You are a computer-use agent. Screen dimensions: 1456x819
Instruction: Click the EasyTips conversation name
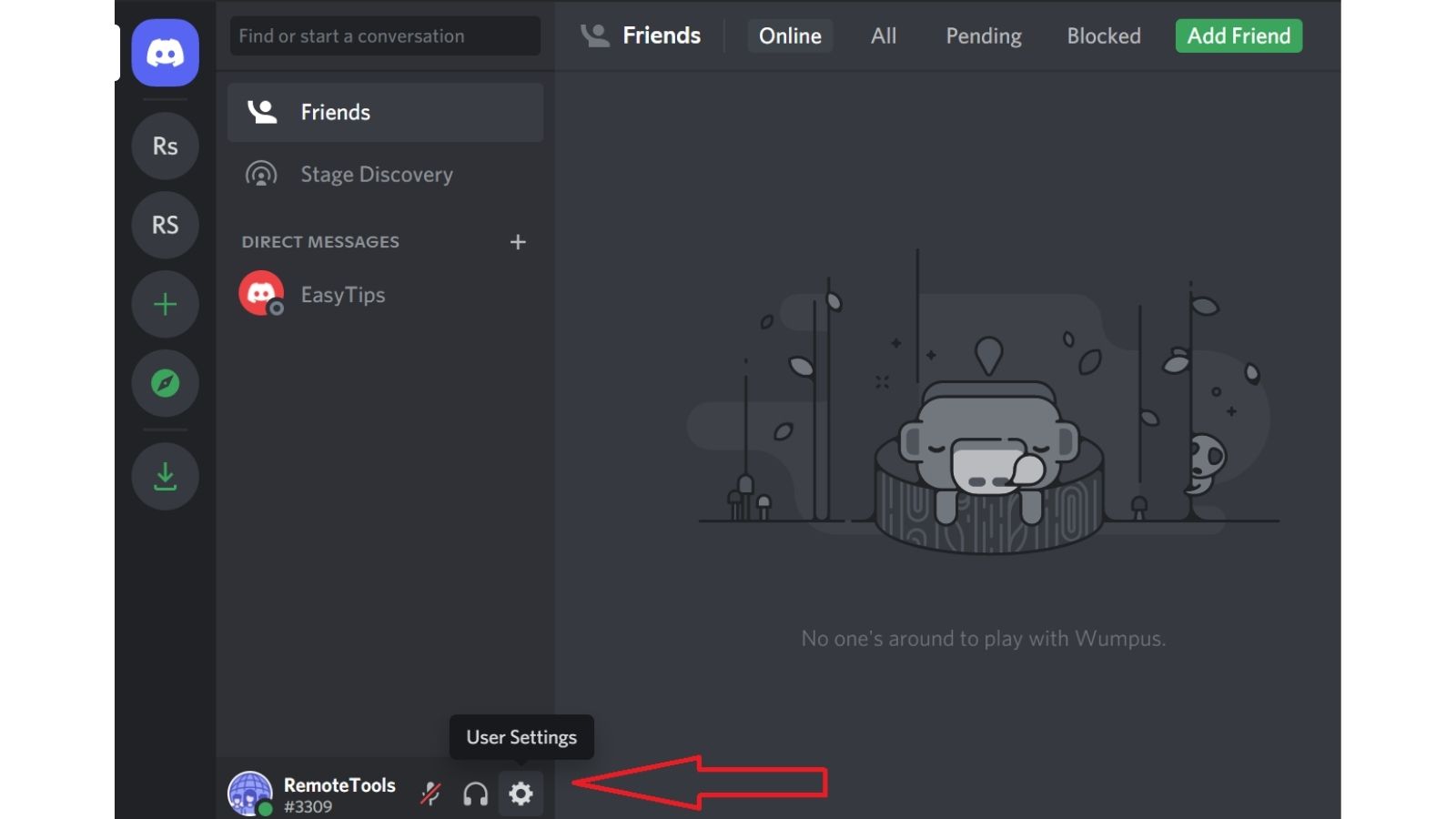(343, 295)
